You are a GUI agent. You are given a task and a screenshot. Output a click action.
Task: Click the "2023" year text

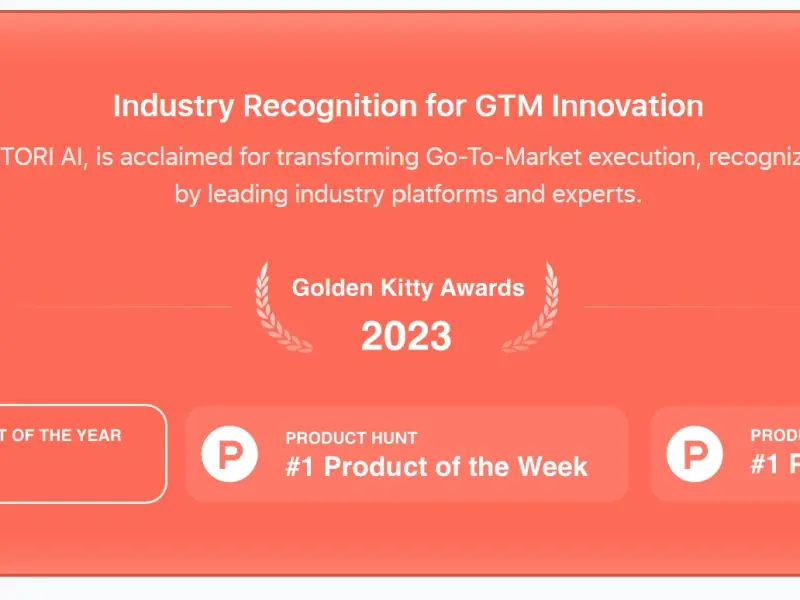tap(406, 336)
